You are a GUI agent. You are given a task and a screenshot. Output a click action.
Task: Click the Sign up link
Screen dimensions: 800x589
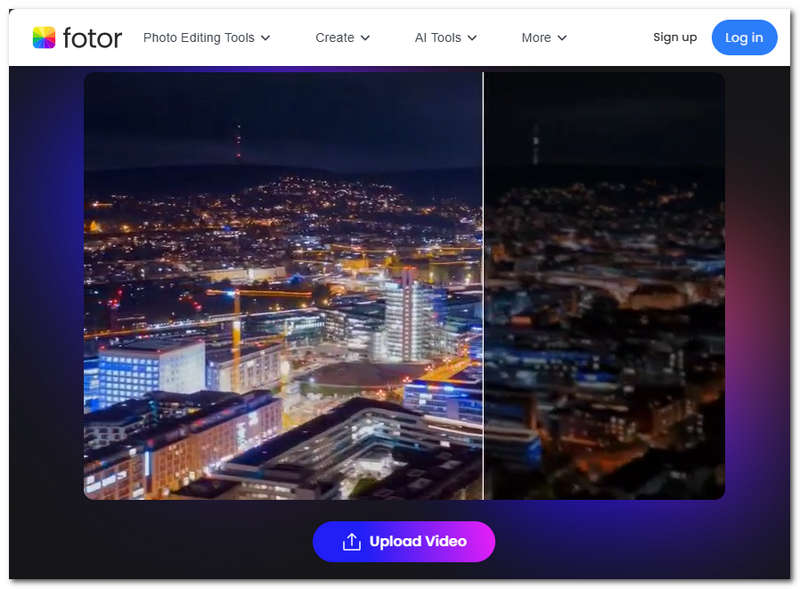(x=675, y=37)
